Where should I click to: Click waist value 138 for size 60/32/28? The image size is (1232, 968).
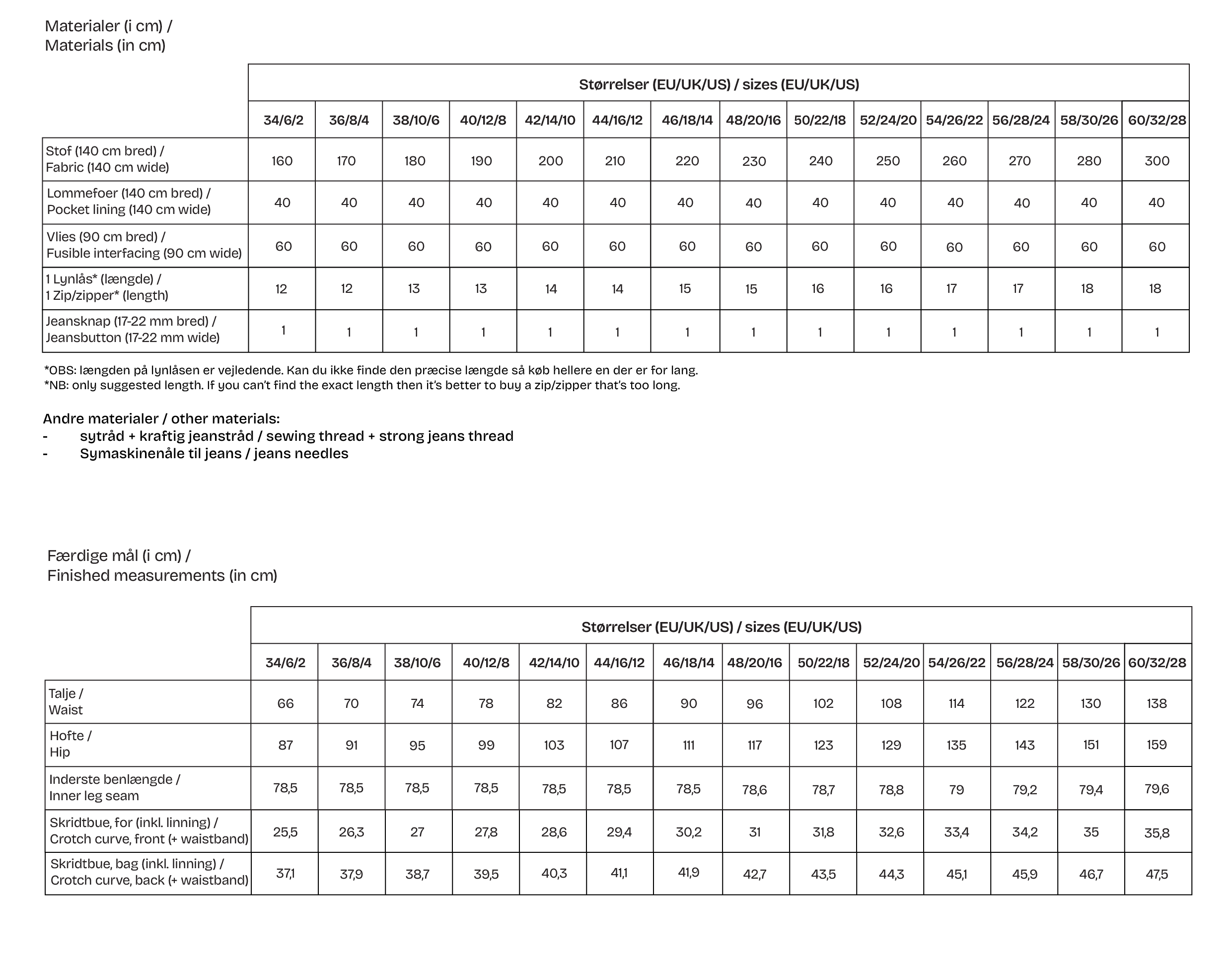1156,703
